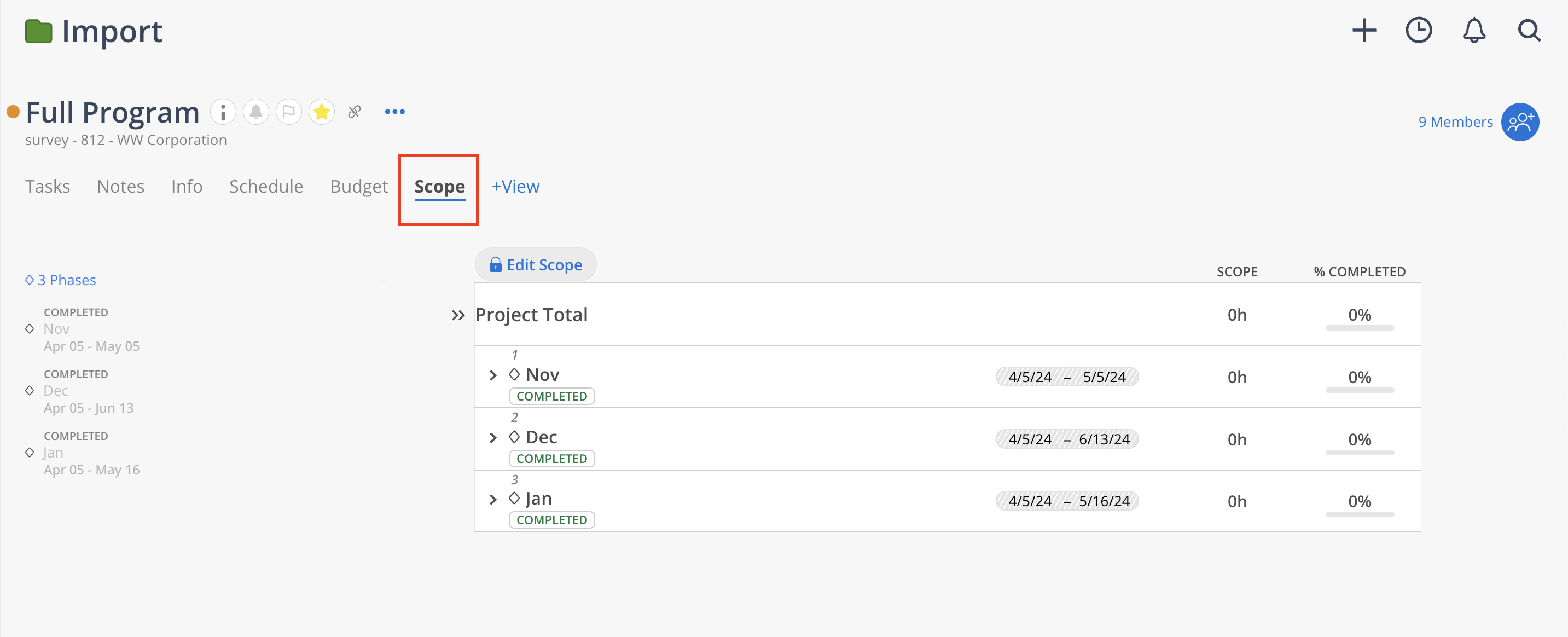This screenshot has height=637, width=1568.
Task: Click the link chain icon
Action: coord(355,112)
